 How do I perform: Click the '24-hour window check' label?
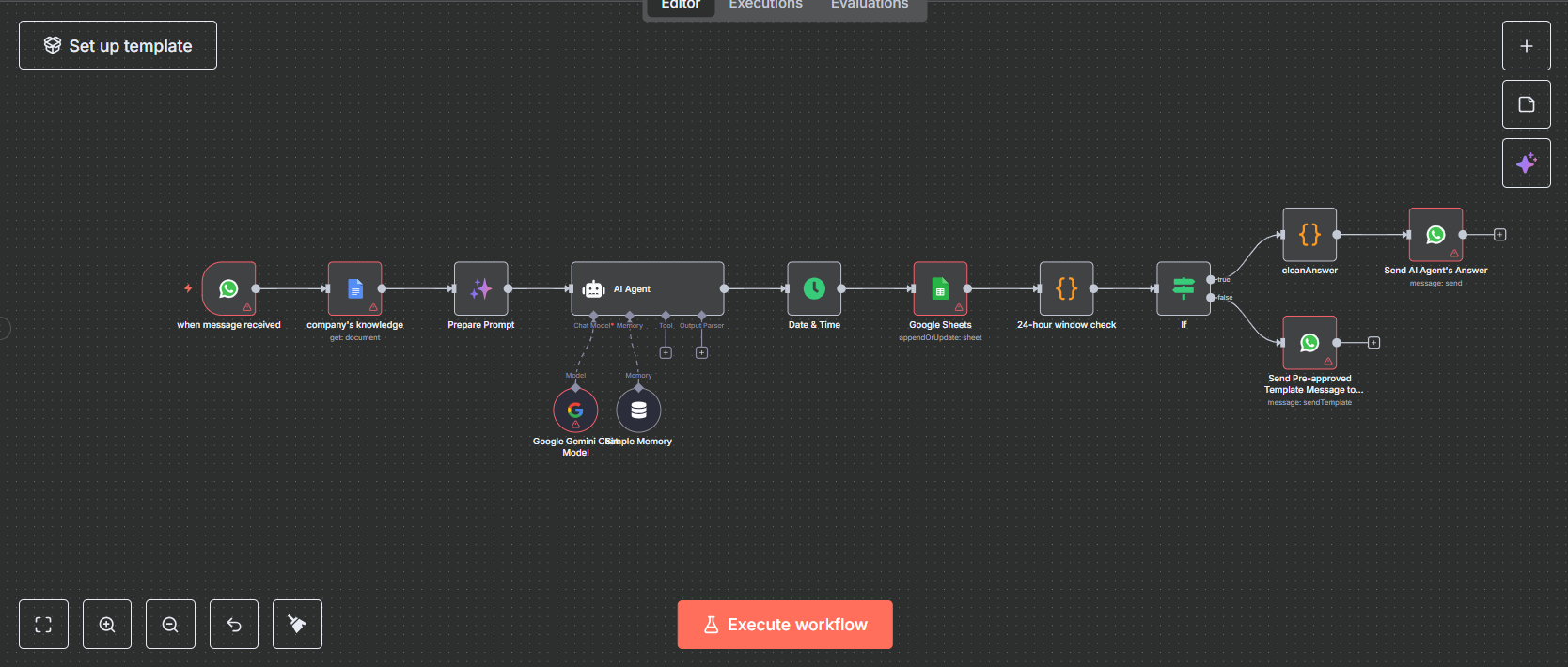(x=1066, y=325)
